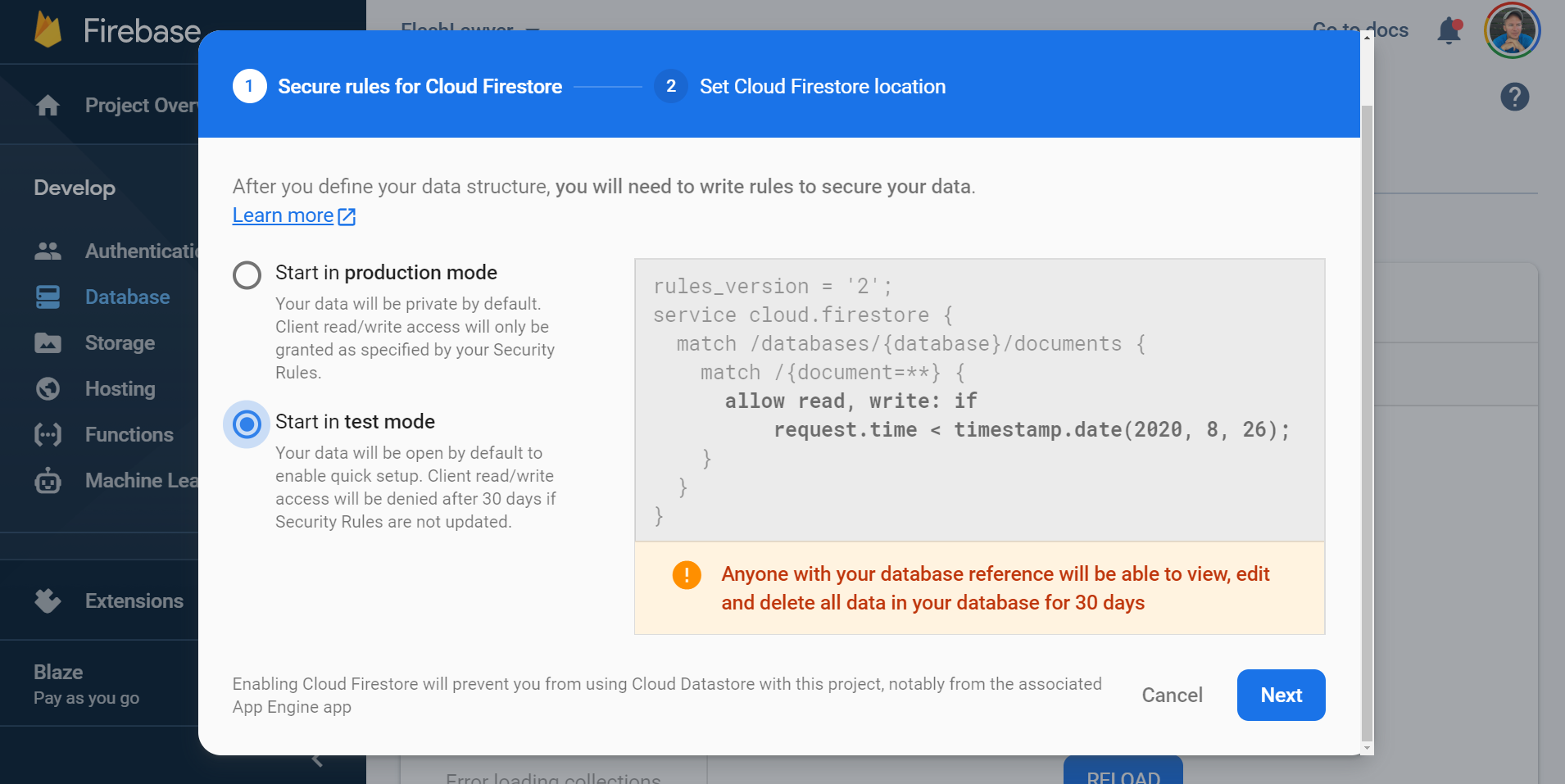
Task: Navigate to Hosting
Action: pyautogui.click(x=120, y=388)
